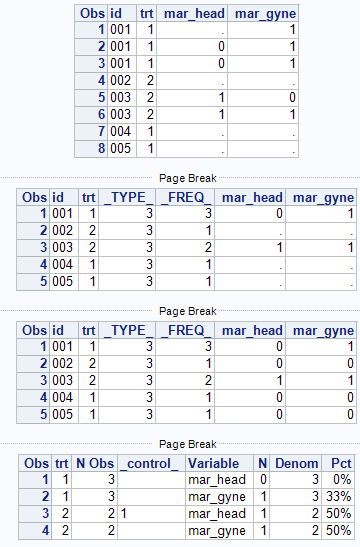Click the _FREQ_ column header in third table
Image resolution: width=360 pixels, height=547 pixels.
click(x=185, y=330)
